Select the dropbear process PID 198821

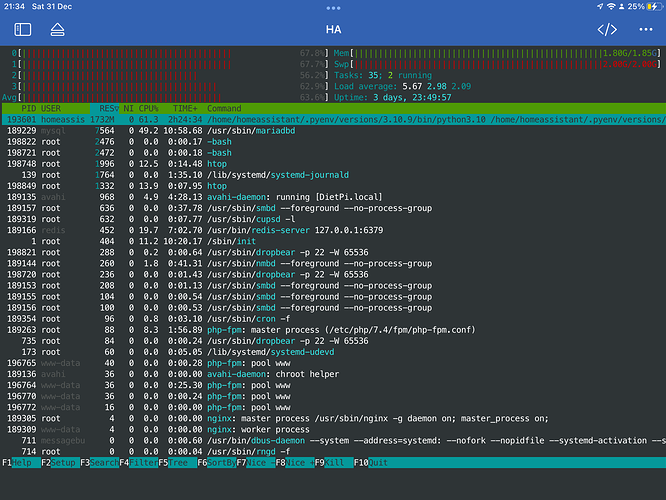click(x=333, y=252)
